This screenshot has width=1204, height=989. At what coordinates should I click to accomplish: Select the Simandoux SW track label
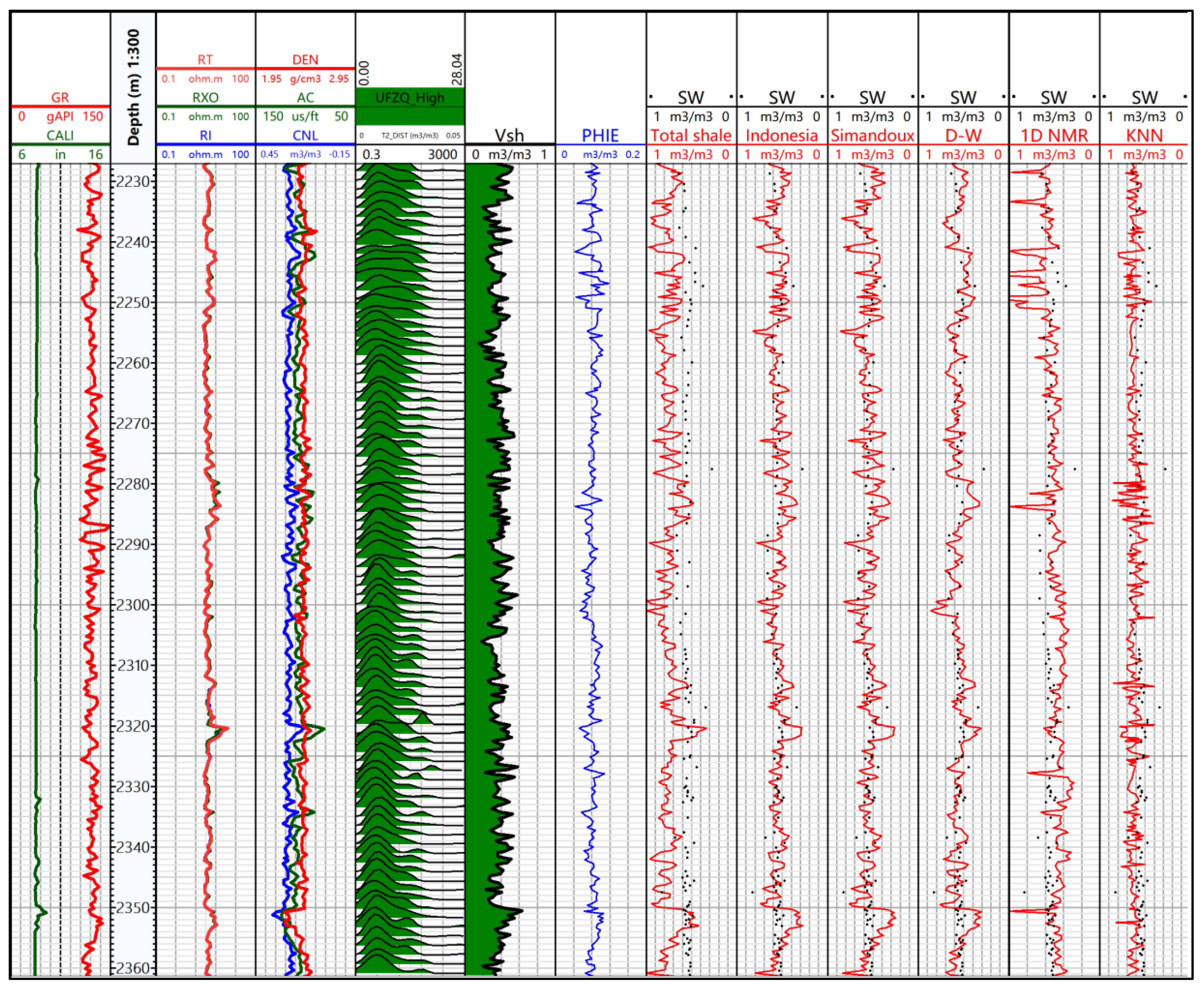[x=872, y=135]
